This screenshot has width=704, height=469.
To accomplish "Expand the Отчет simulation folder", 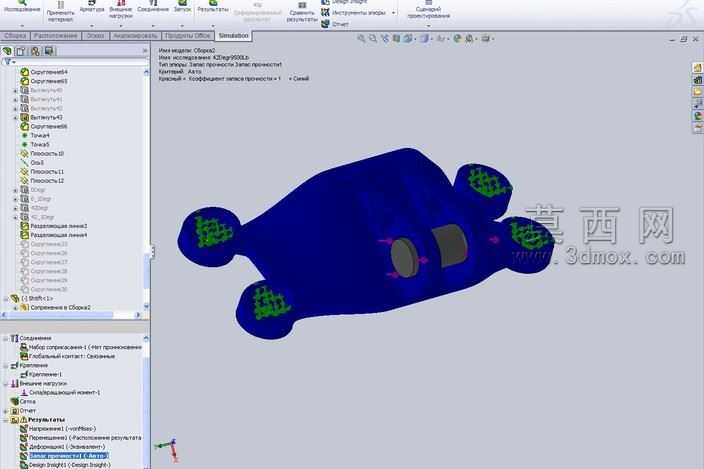I will click(6, 411).
